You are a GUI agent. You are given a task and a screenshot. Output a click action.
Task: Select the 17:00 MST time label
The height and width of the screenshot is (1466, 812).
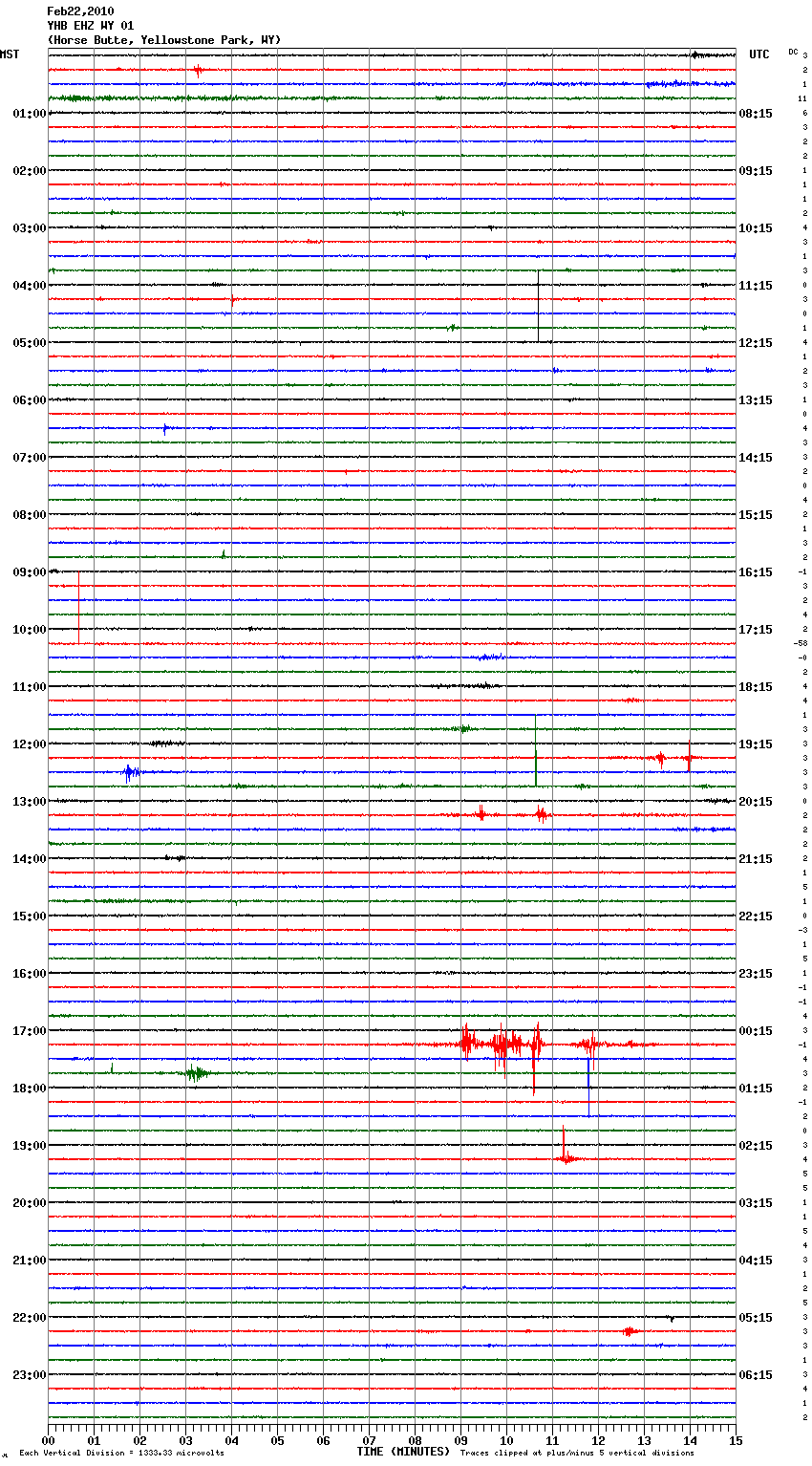pyautogui.click(x=29, y=1031)
